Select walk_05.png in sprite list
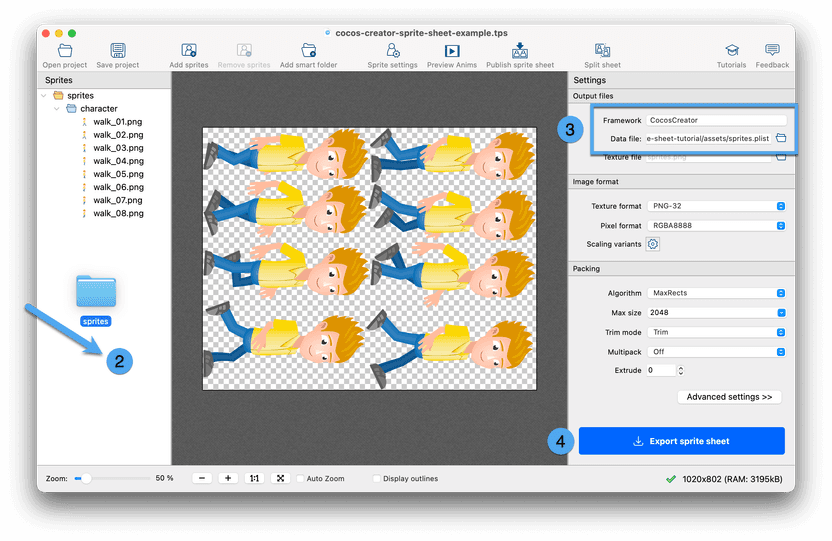This screenshot has height=541, width=832. [x=118, y=174]
